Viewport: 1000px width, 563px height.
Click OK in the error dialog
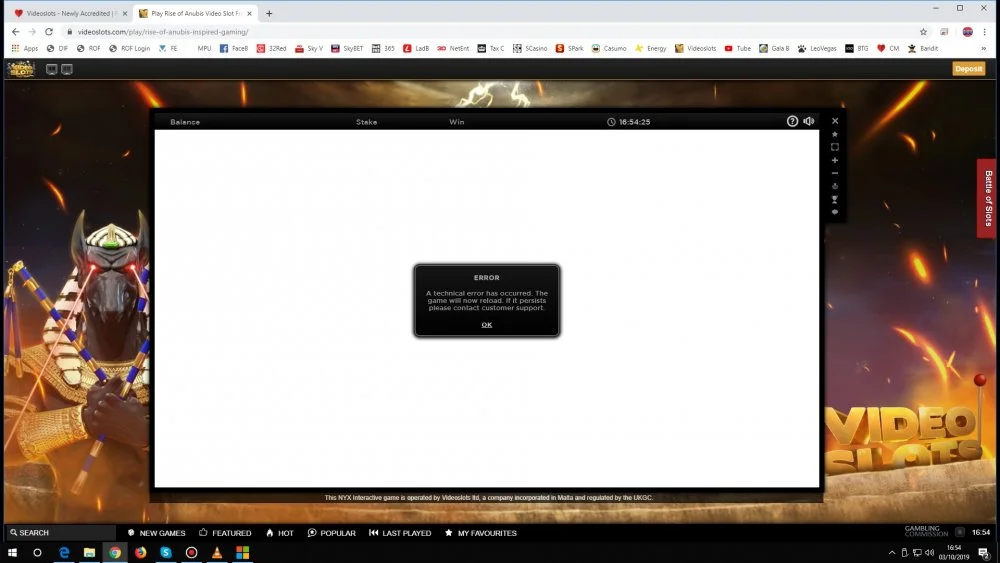[487, 325]
